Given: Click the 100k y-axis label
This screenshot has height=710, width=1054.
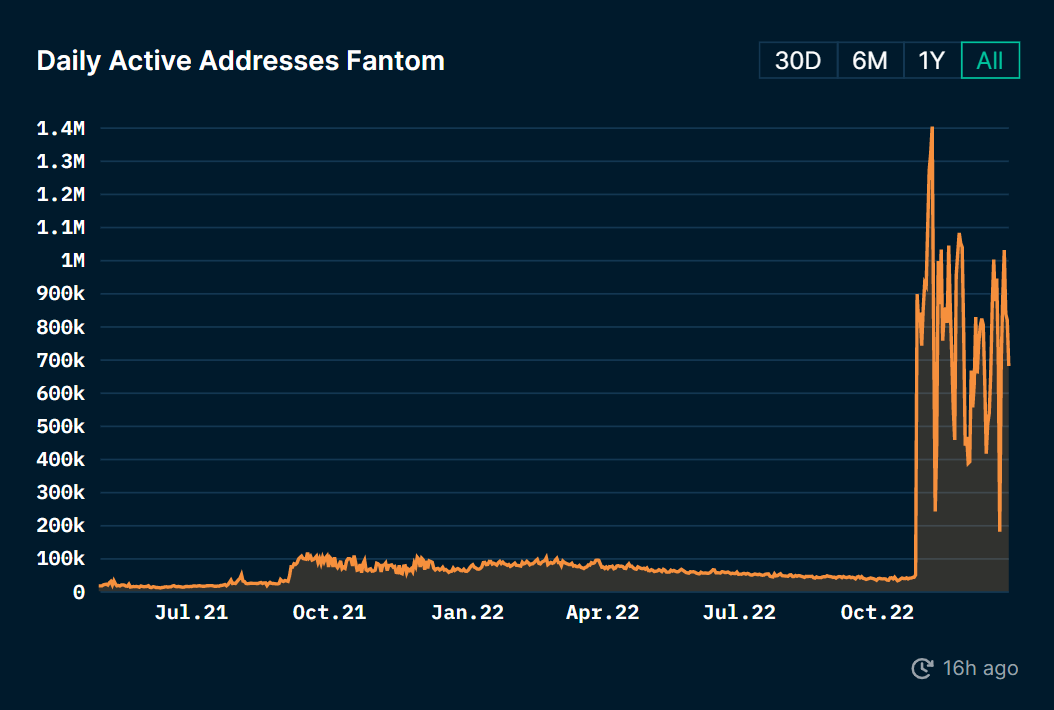Looking at the screenshot, I should point(60,559).
